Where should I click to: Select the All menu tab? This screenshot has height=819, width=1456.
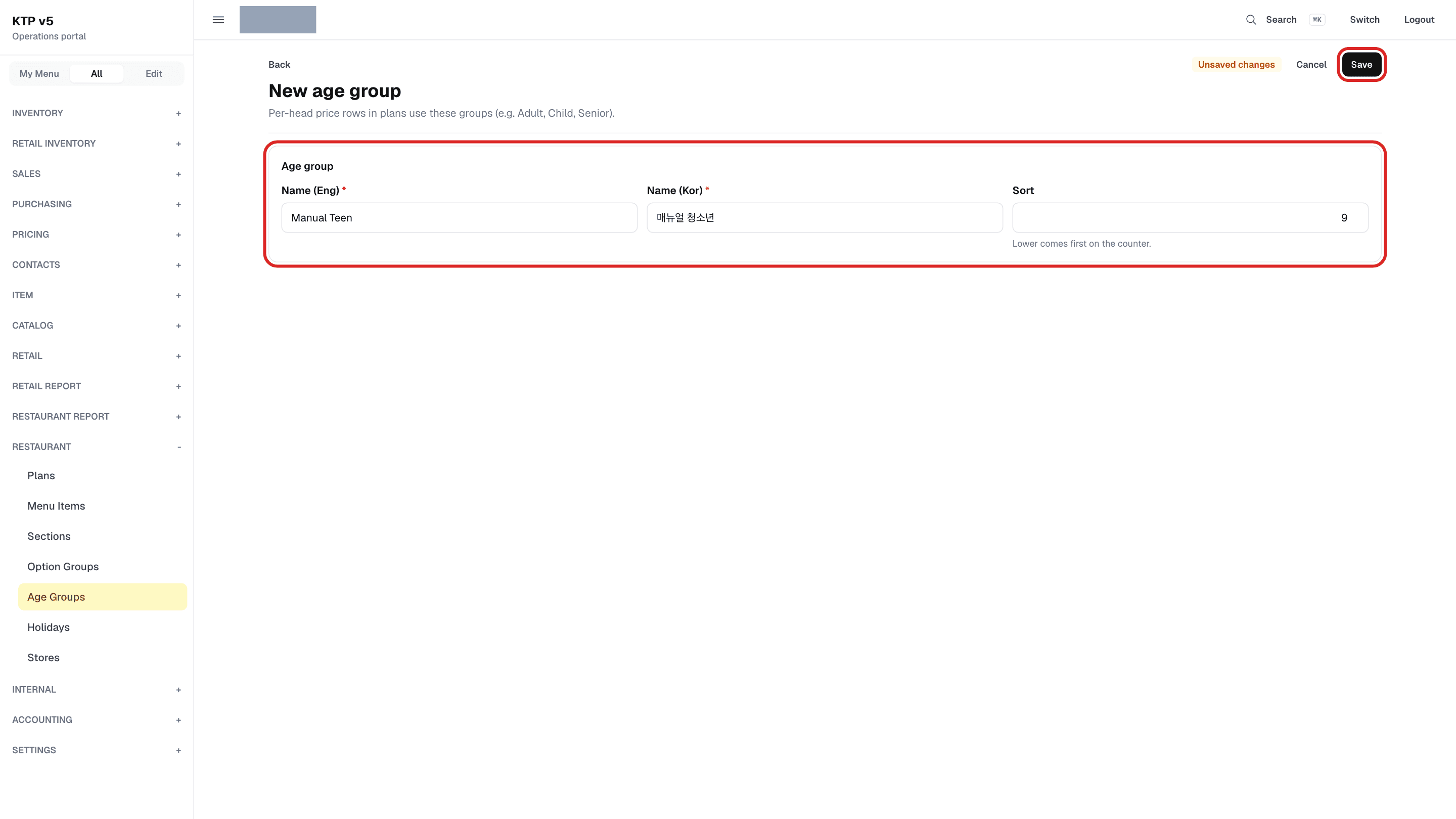(x=97, y=73)
